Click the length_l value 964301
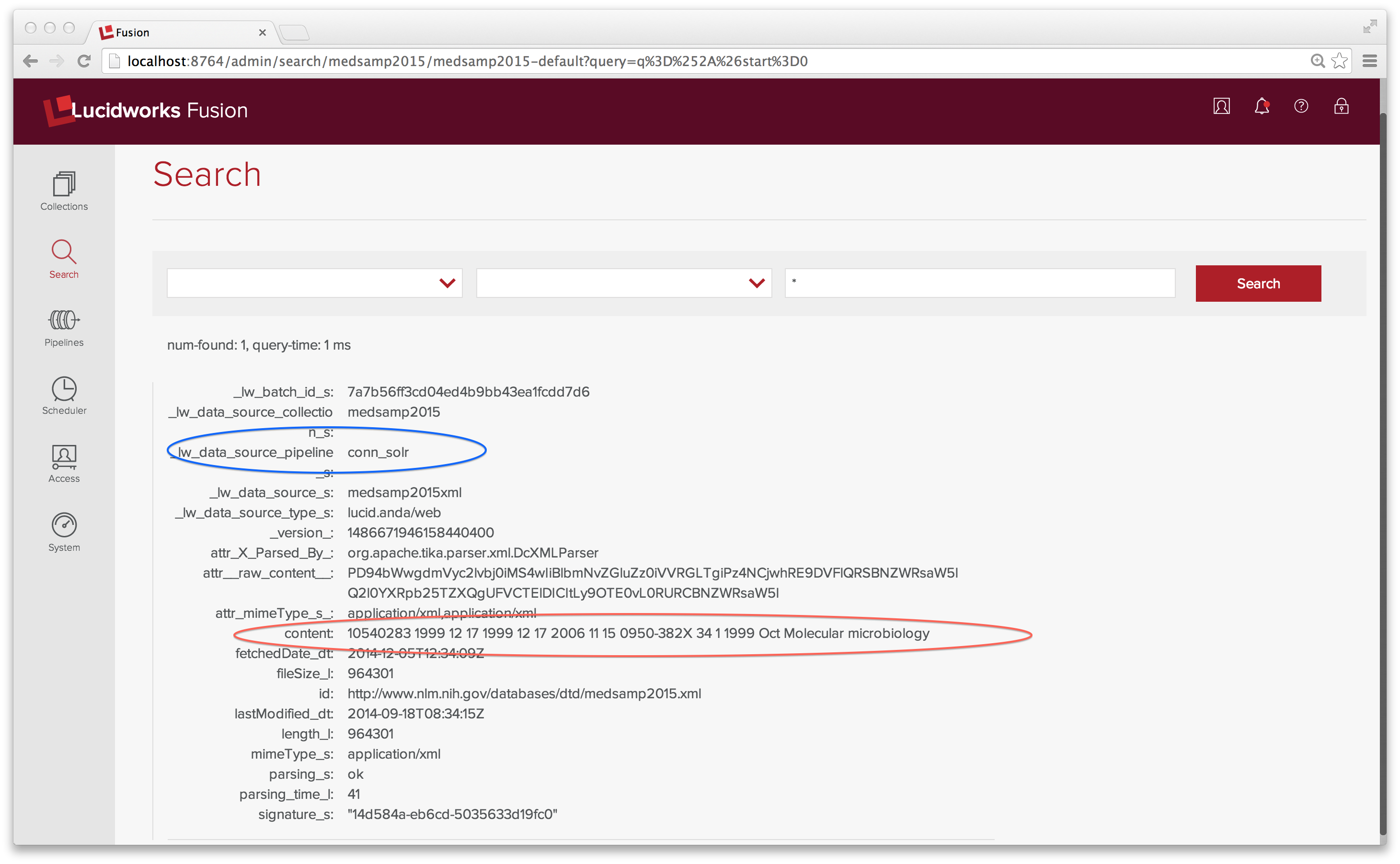 tap(370, 734)
